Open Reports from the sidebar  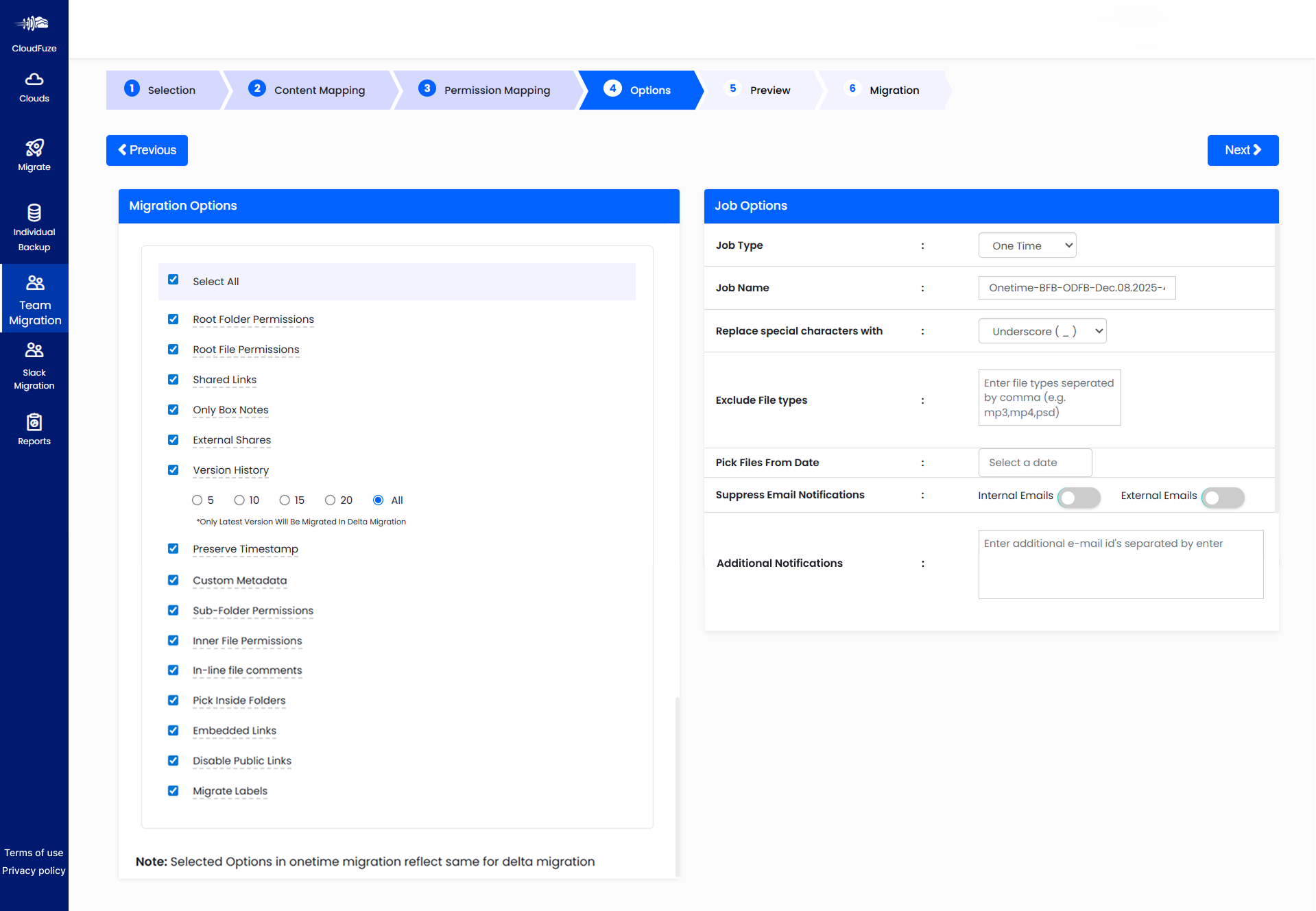tap(34, 424)
